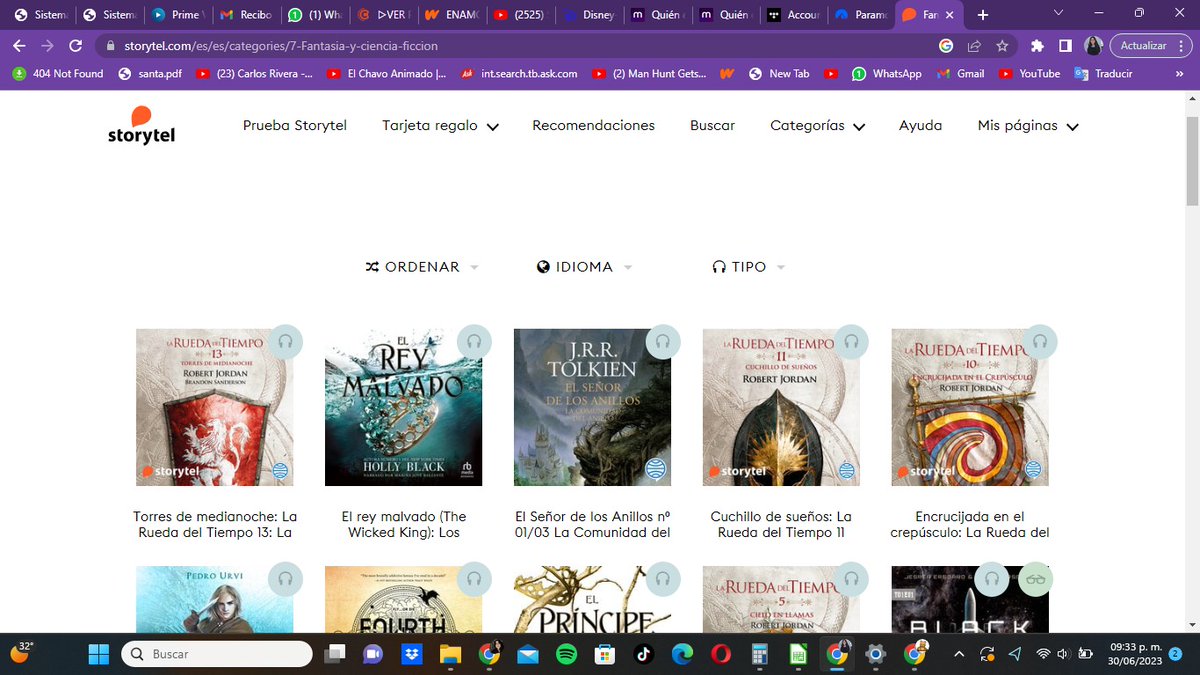Open El Rey Malvado book cover
The height and width of the screenshot is (675, 1200).
point(403,407)
